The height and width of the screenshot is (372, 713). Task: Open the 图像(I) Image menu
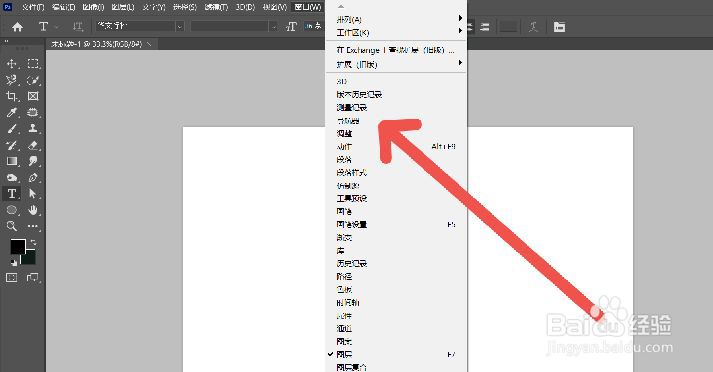click(93, 7)
